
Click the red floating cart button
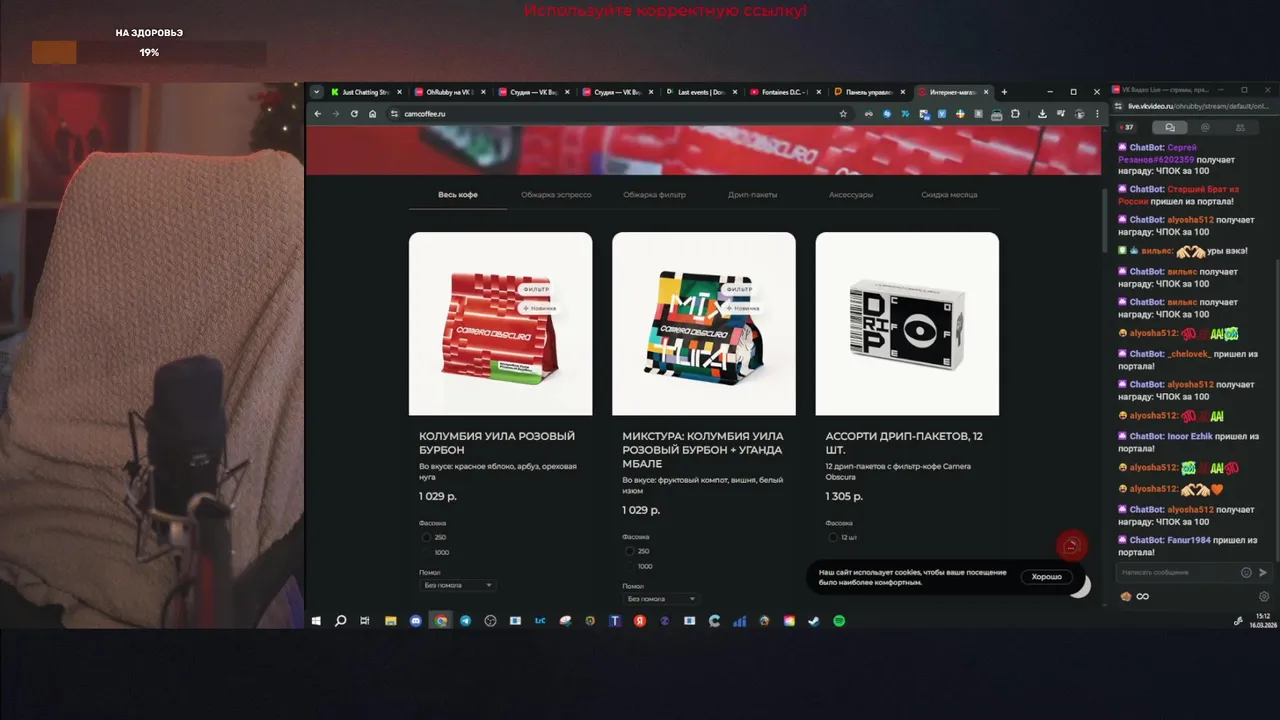point(1071,545)
